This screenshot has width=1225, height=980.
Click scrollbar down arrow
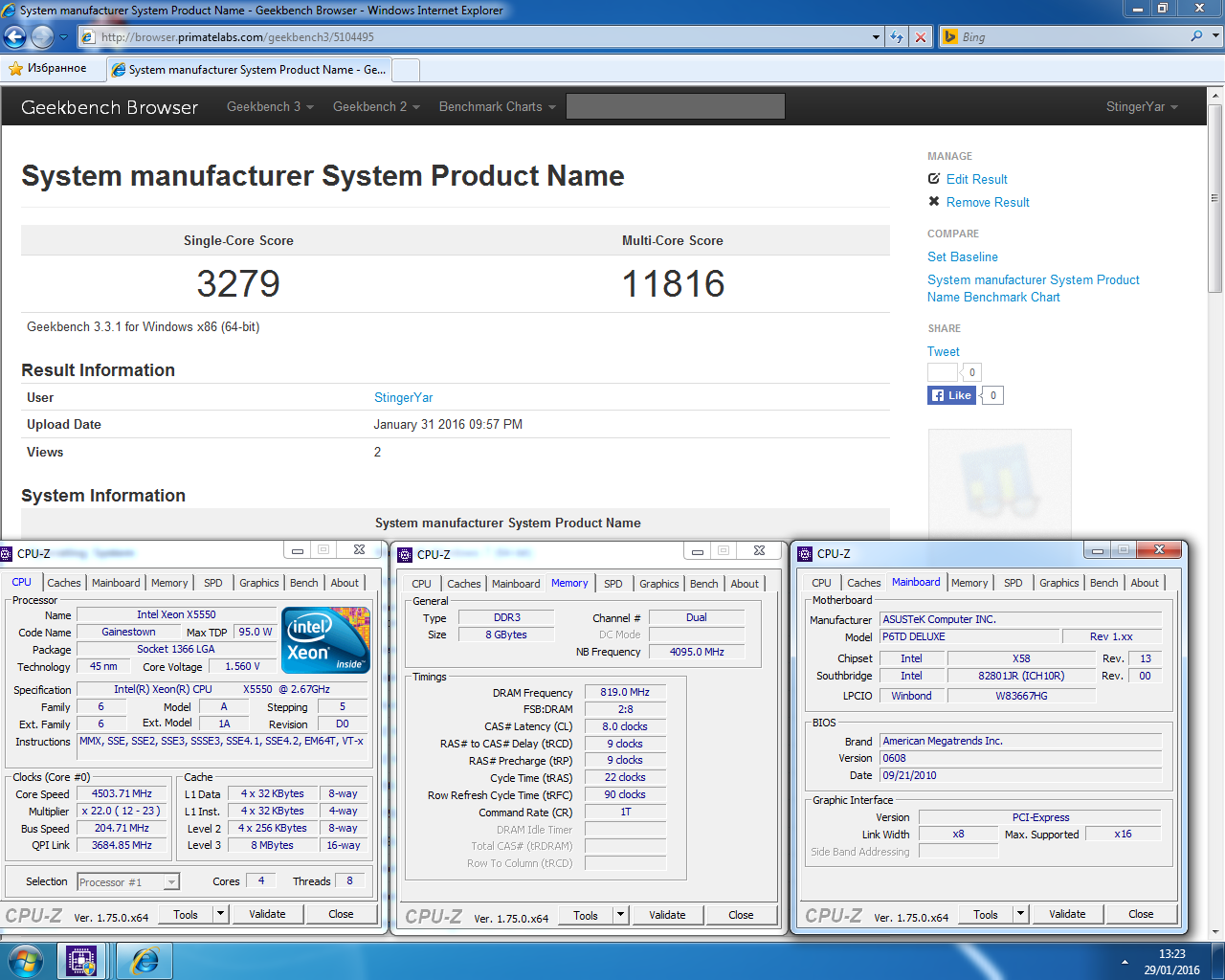point(1215,932)
